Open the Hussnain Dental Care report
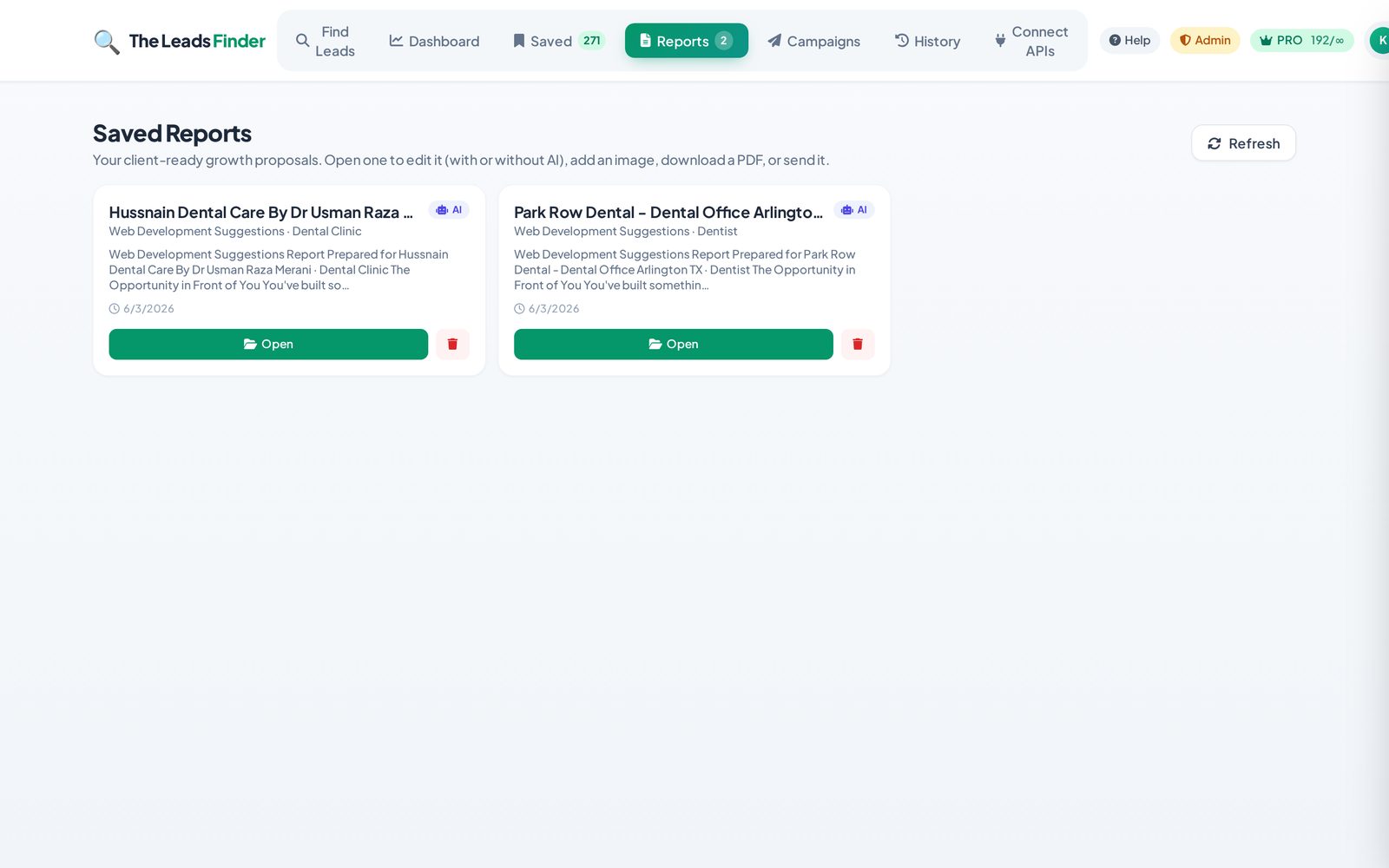The image size is (1389, 868). tap(268, 344)
